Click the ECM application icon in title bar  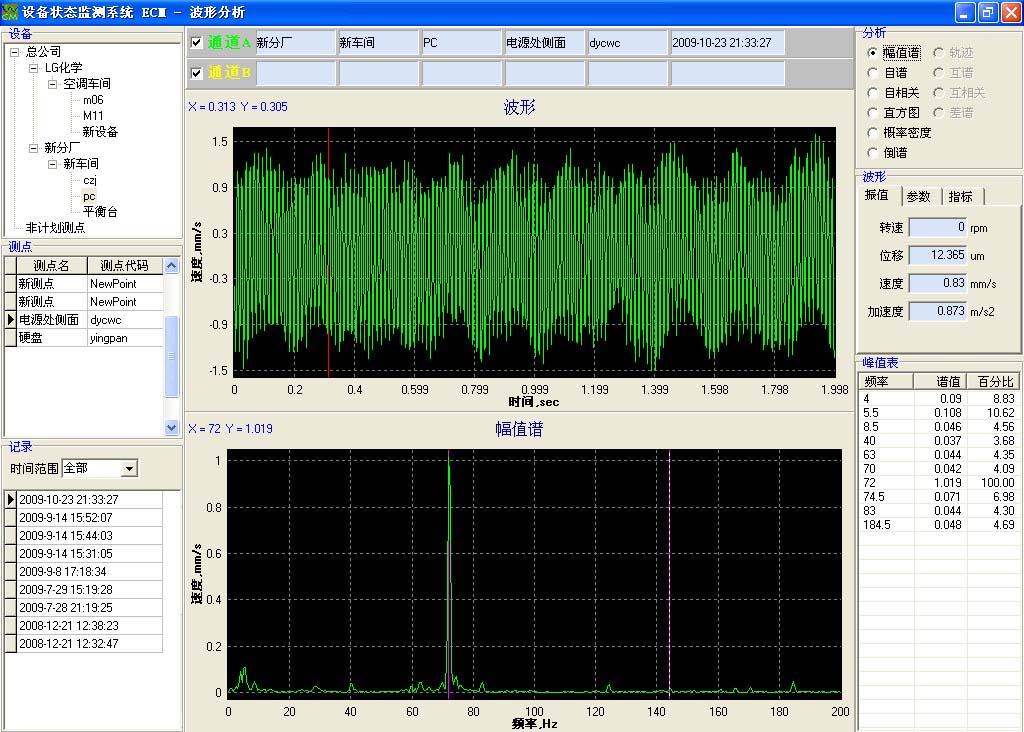point(10,12)
